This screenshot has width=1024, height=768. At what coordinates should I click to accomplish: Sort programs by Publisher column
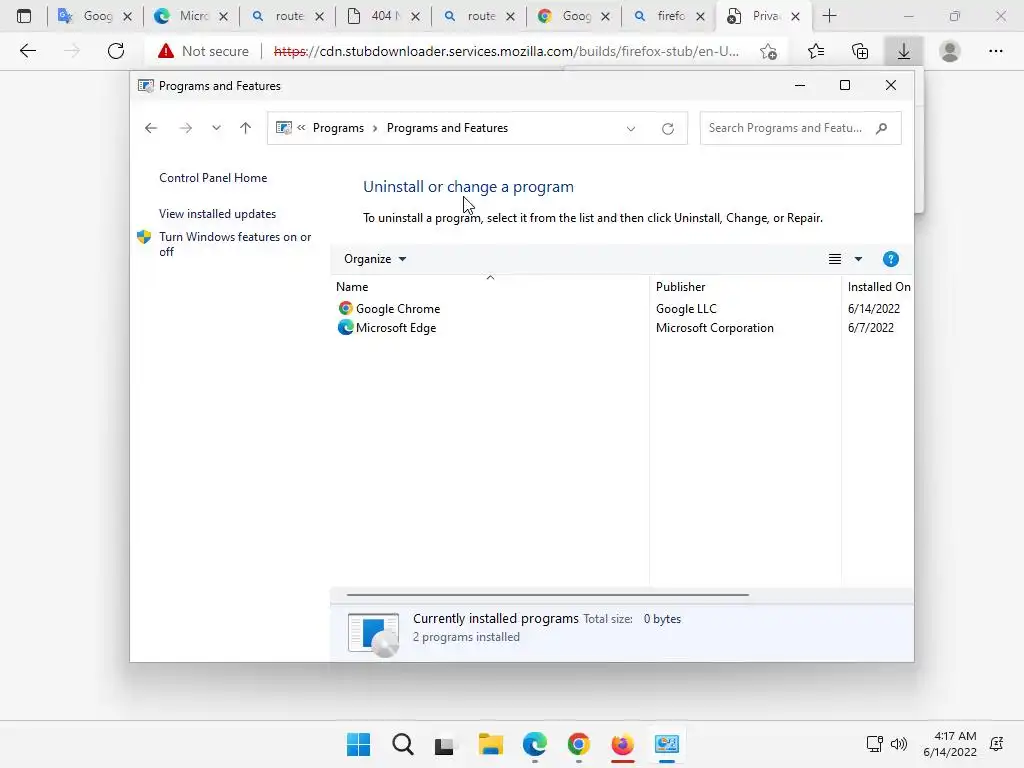(745, 287)
